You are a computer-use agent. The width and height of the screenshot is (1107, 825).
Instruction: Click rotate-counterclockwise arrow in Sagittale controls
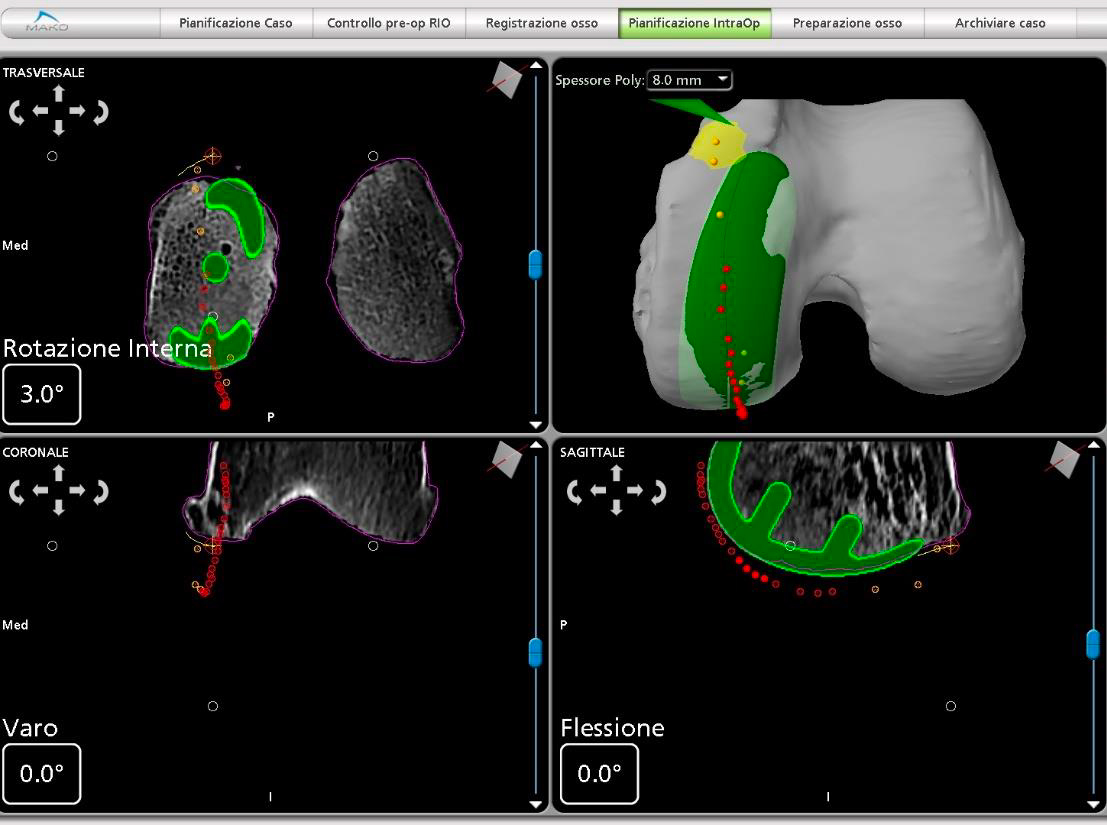pyautogui.click(x=575, y=491)
